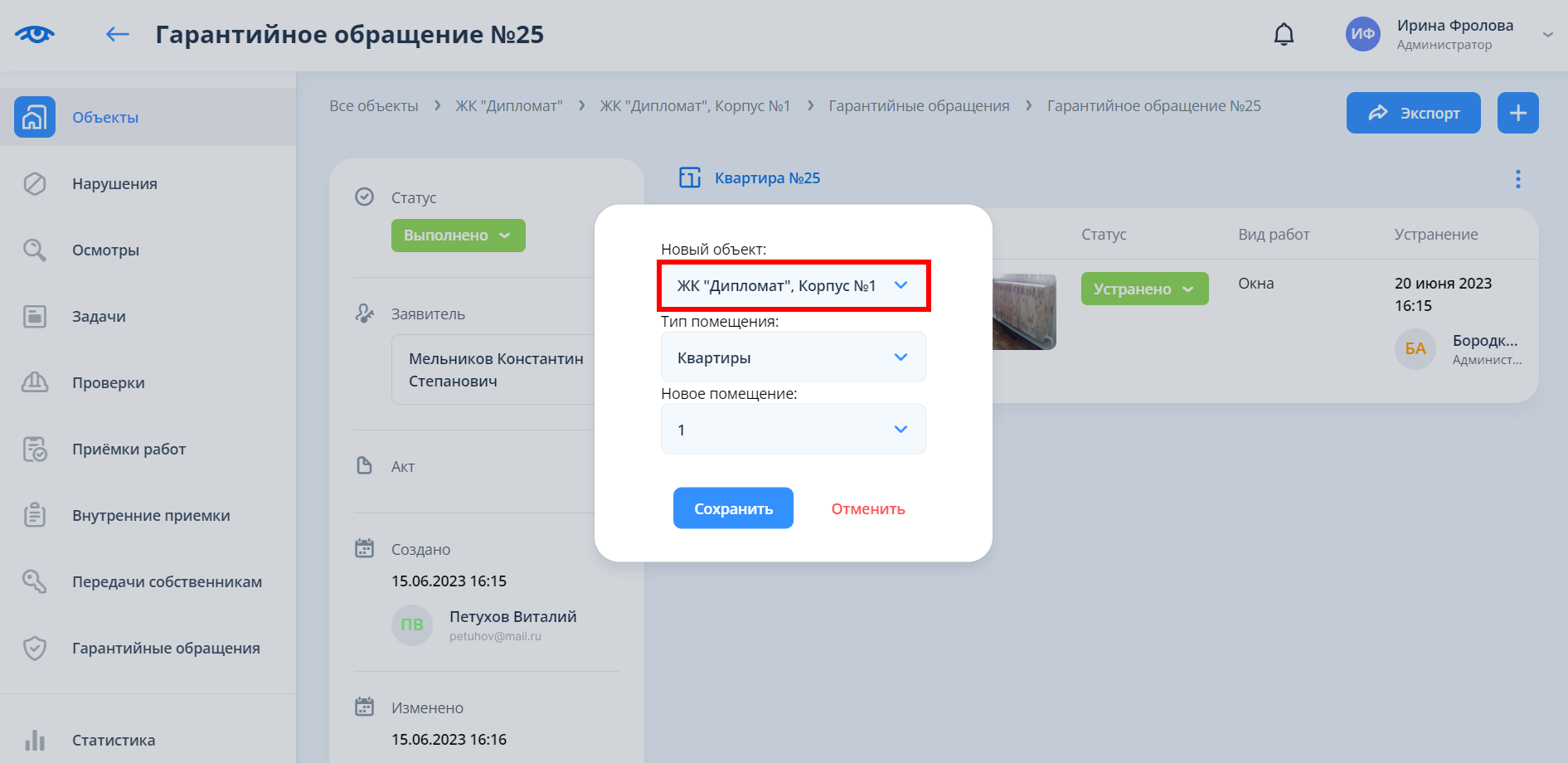The width and height of the screenshot is (1568, 763).
Task: Click the blue plus add button
Action: click(x=1517, y=113)
